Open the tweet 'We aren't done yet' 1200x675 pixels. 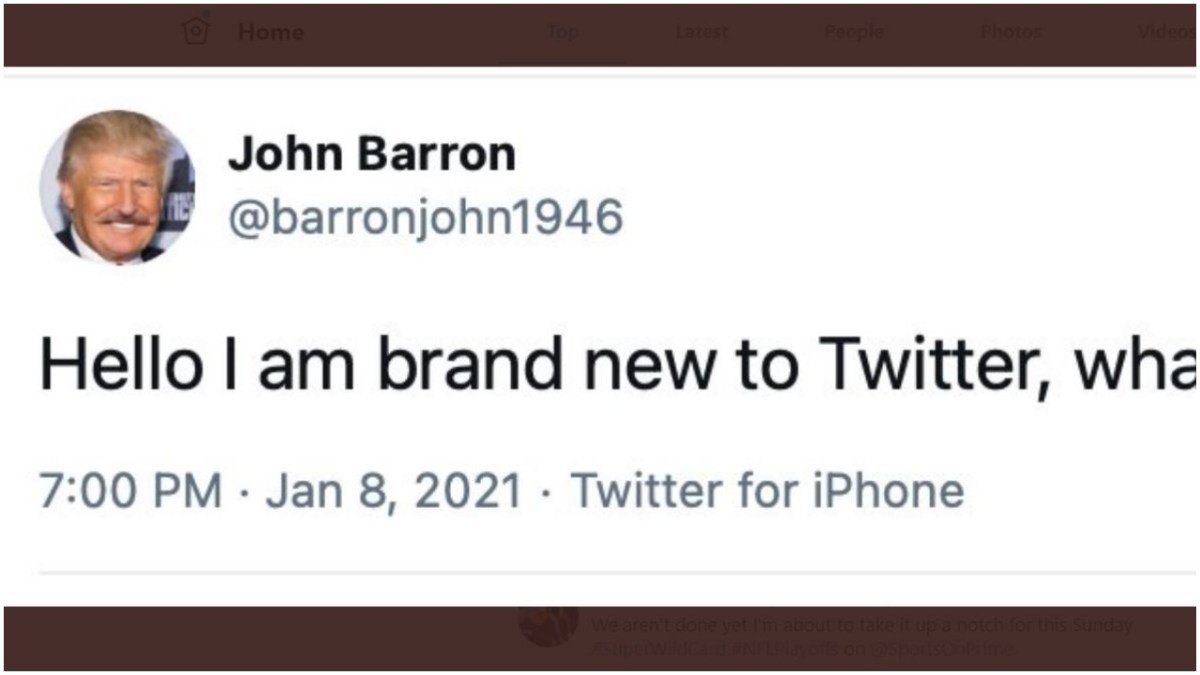(860, 626)
